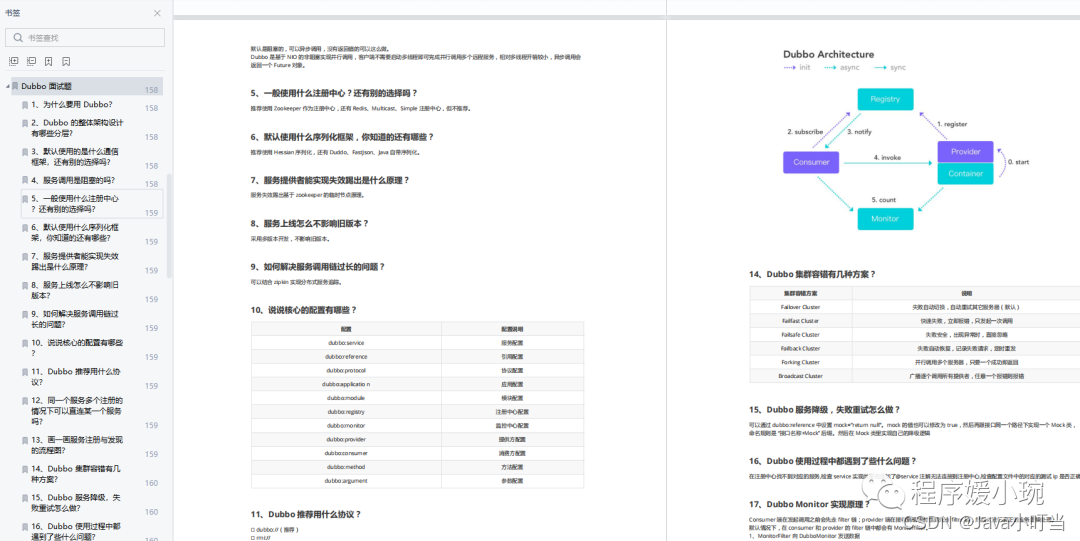The width and height of the screenshot is (1080, 541).
Task: Focus the 书签查找 search field
Action: pyautogui.click(x=85, y=37)
